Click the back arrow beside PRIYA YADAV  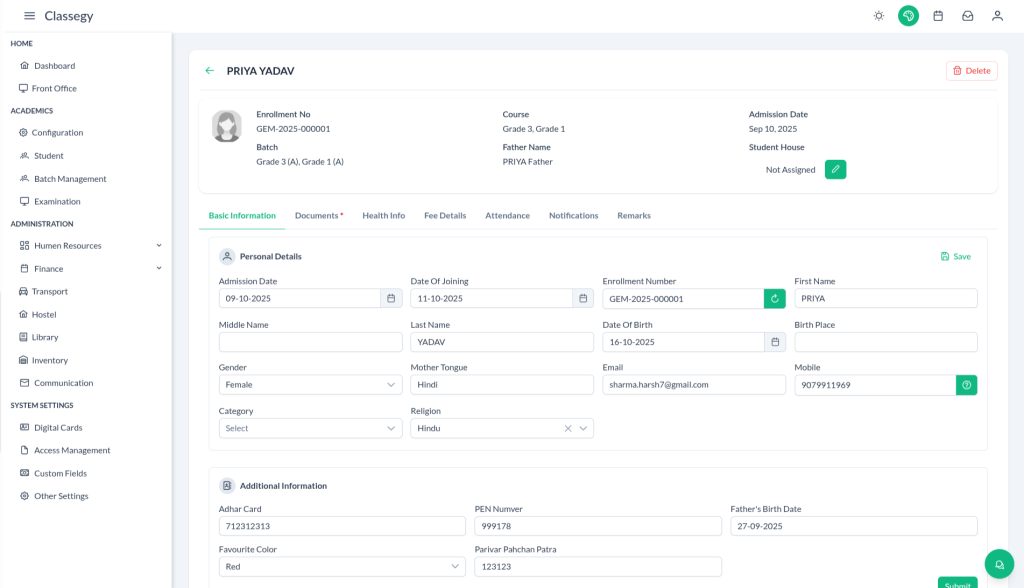(210, 71)
